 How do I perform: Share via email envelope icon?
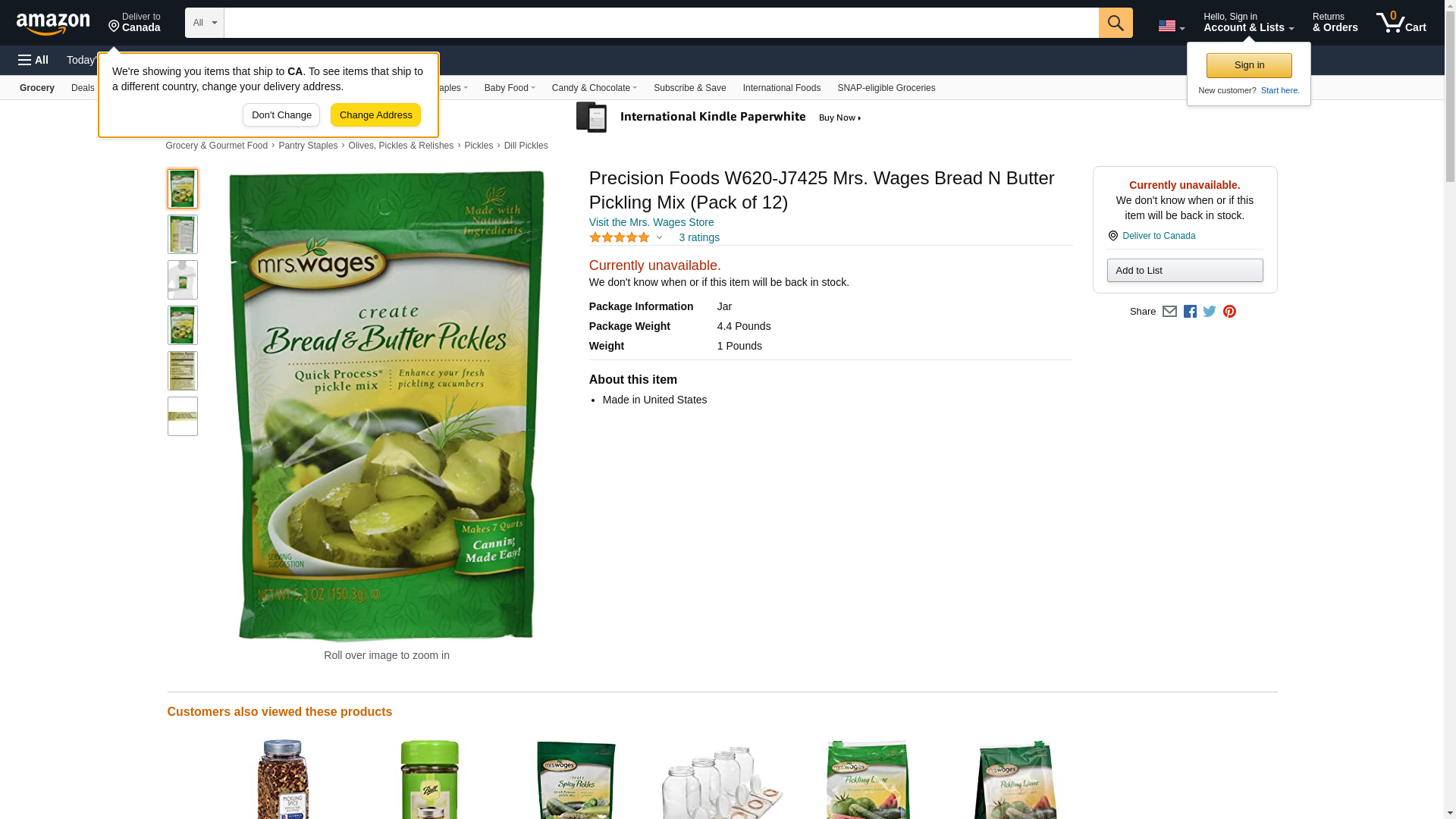[1169, 312]
